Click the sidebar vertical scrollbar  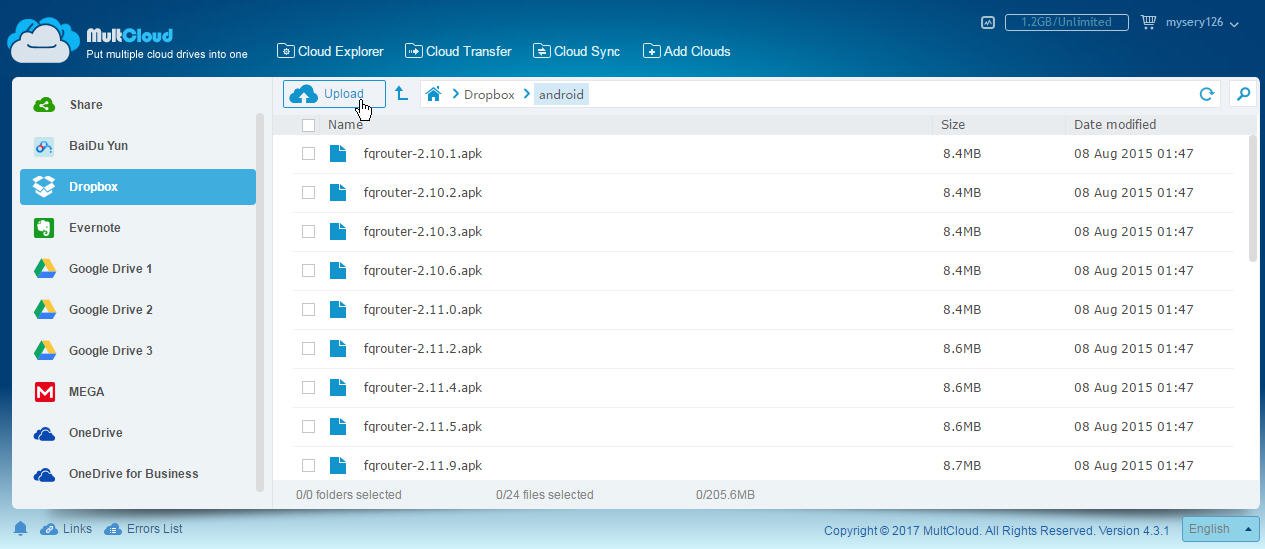pos(261,300)
